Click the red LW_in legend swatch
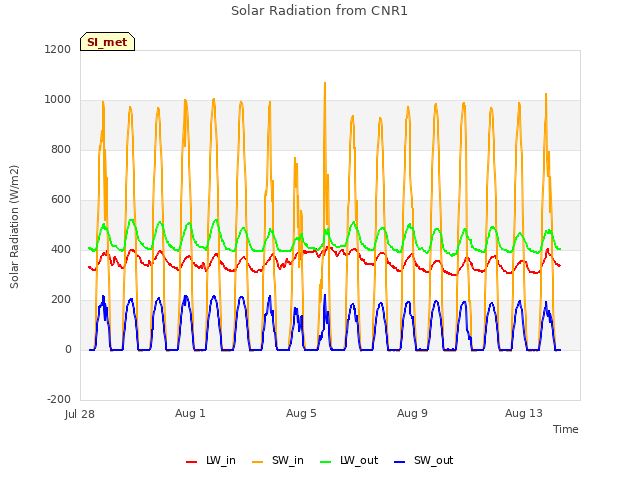Image resolution: width=640 pixels, height=480 pixels. (191, 462)
